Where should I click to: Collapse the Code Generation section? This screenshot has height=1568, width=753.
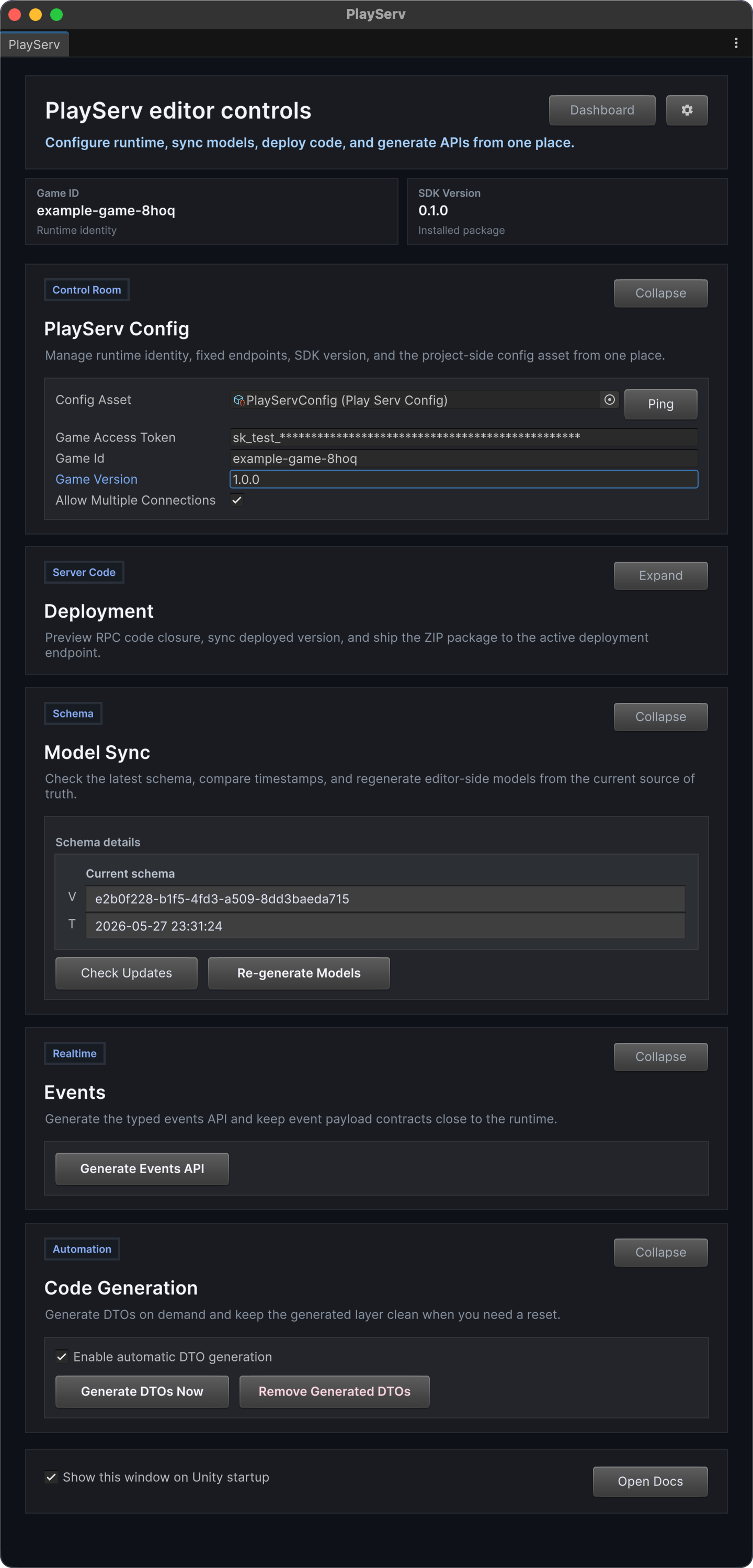tap(660, 1252)
